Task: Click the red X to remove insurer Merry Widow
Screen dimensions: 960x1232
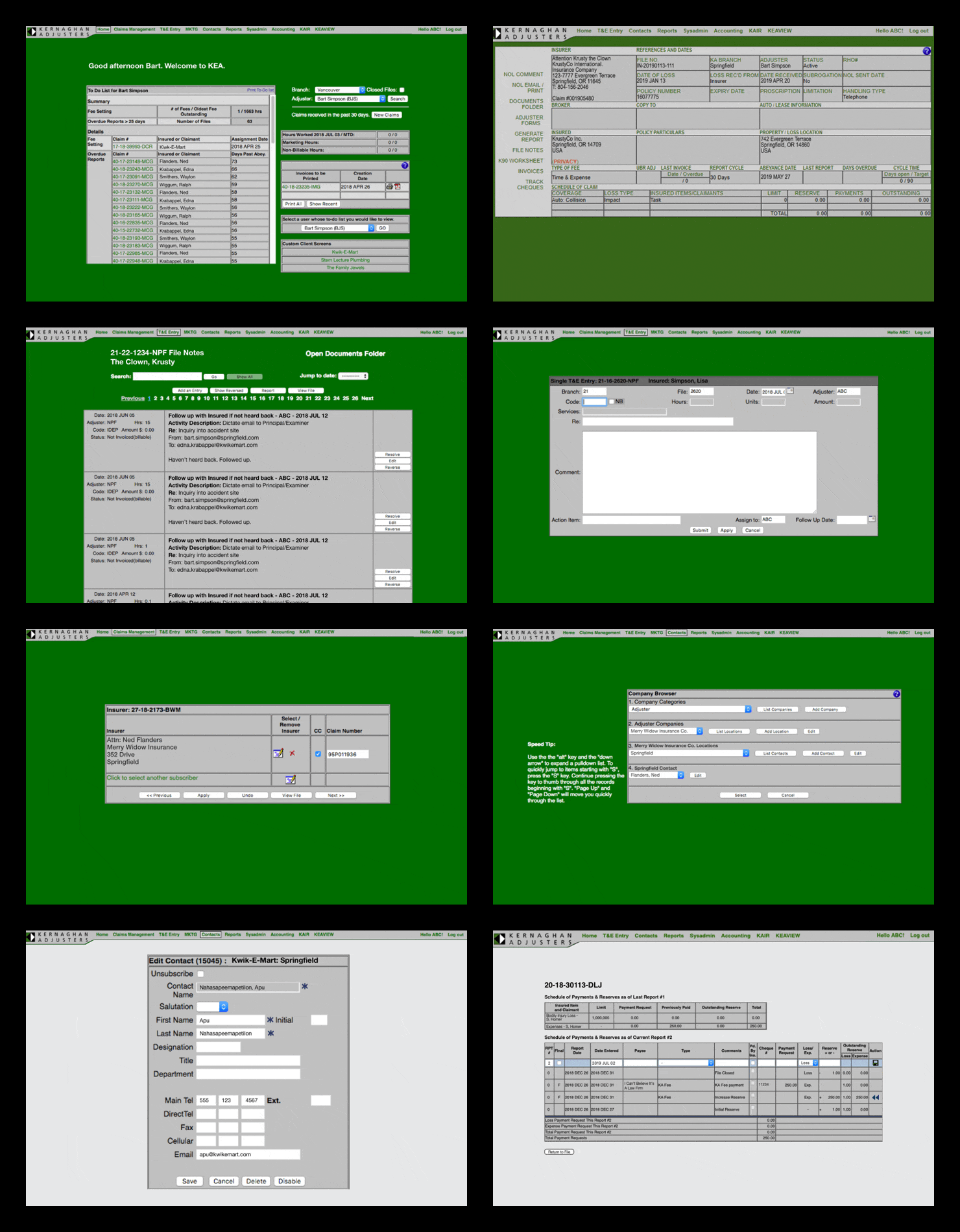Action: click(x=292, y=753)
